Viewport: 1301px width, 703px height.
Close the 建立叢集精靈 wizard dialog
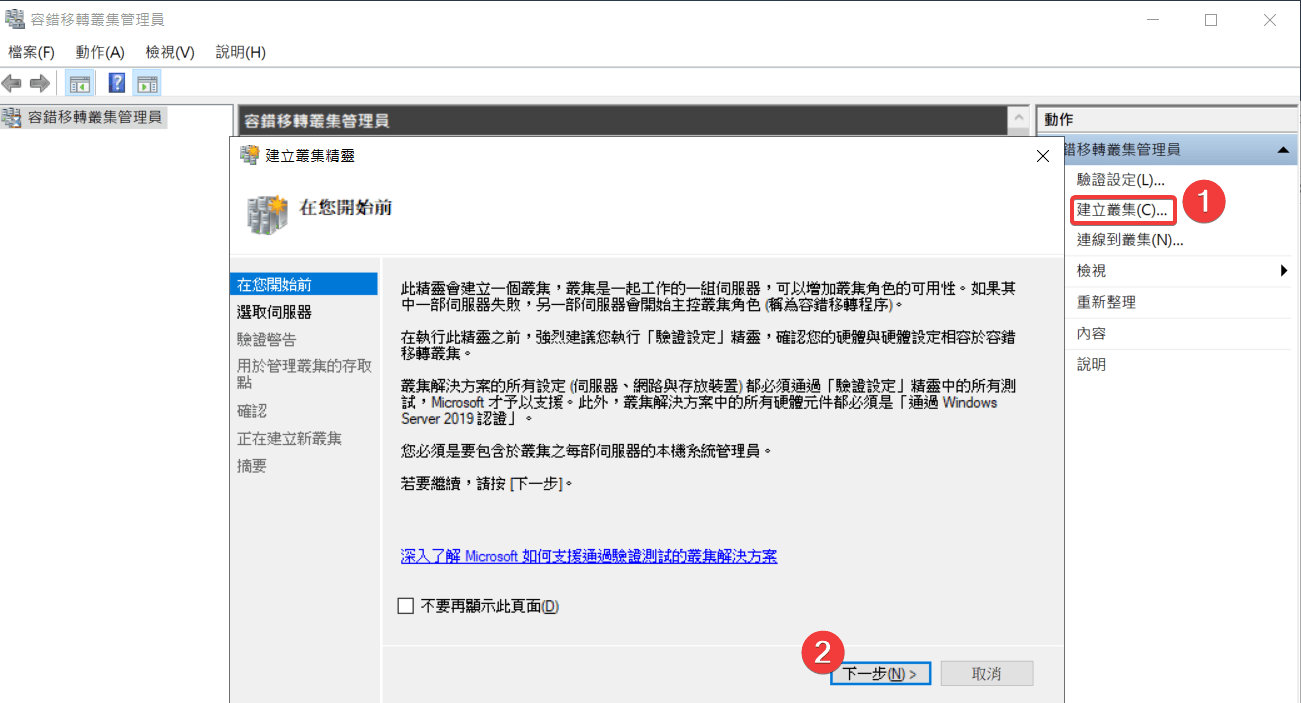click(1042, 156)
